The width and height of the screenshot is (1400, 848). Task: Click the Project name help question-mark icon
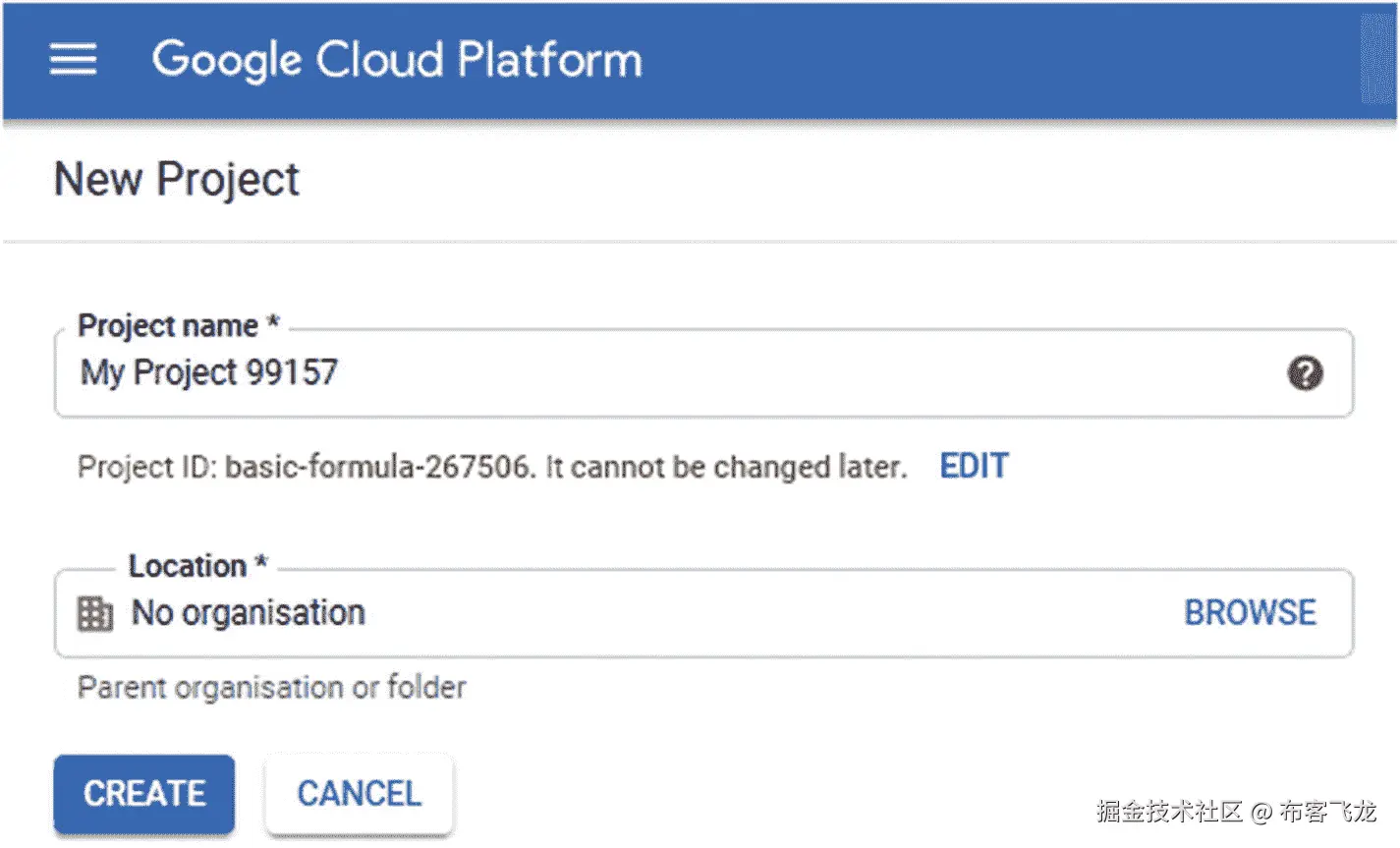point(1305,373)
